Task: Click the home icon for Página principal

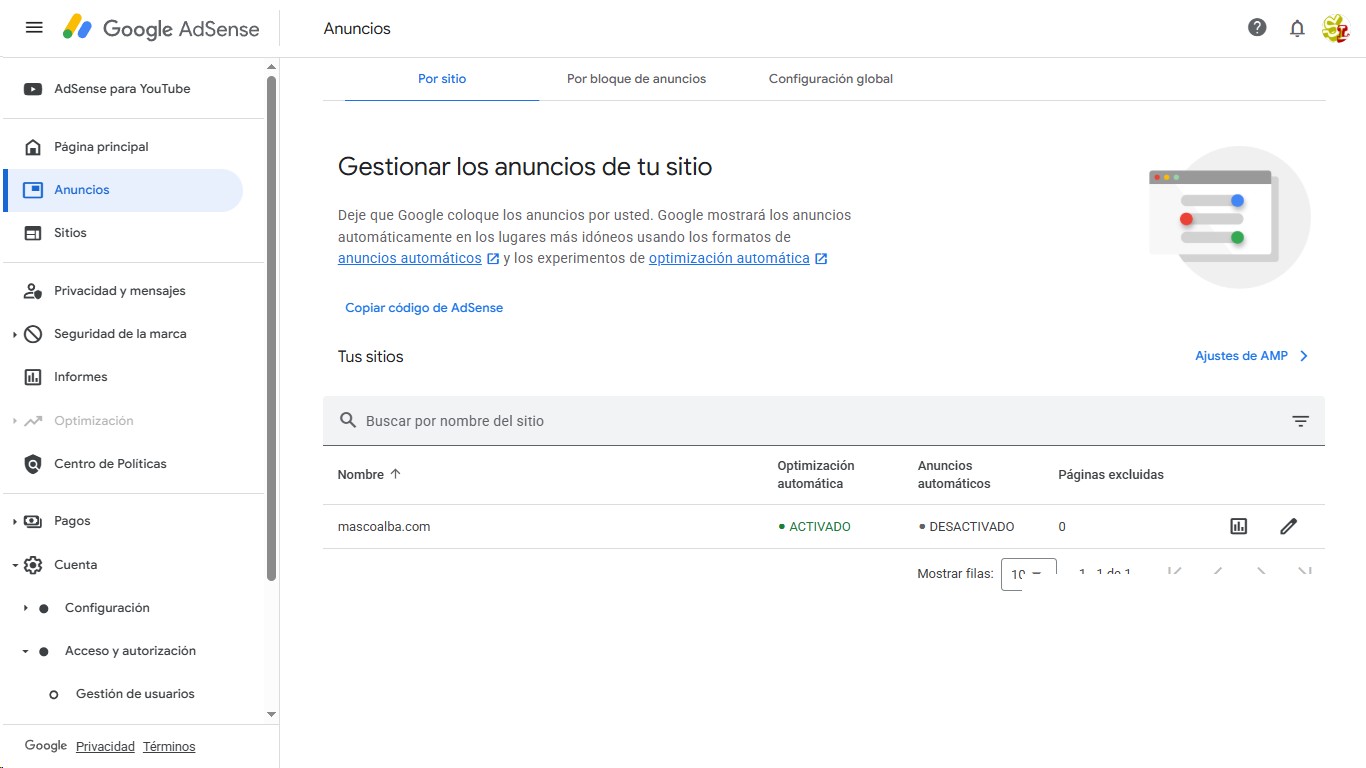Action: click(33, 147)
